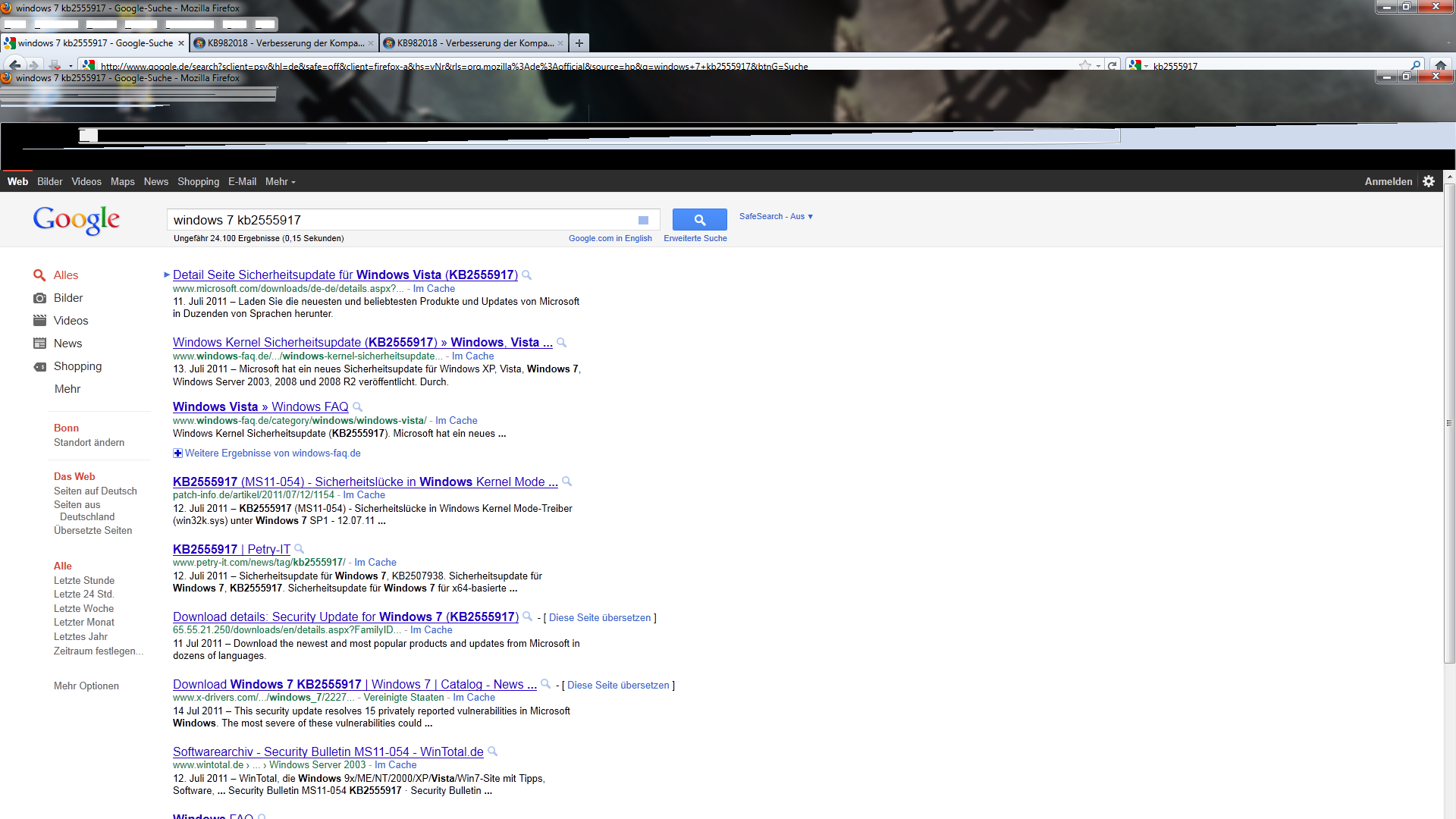Choose Zeitraum festlegen... in sidebar
1456x819 pixels.
point(99,651)
